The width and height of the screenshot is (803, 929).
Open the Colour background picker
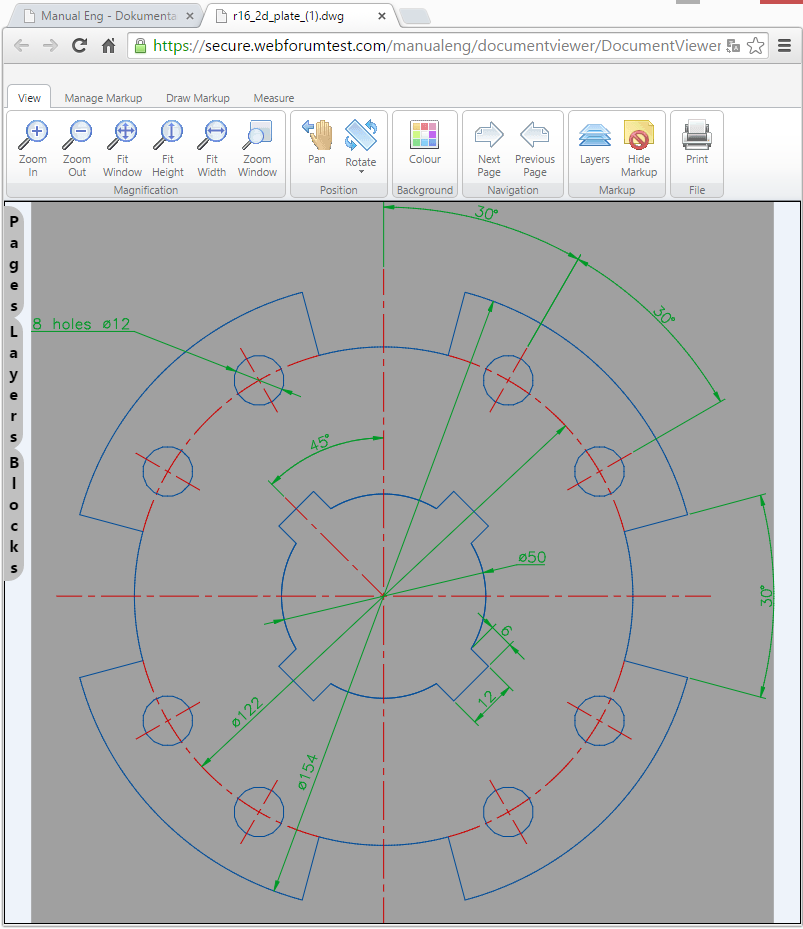click(424, 142)
